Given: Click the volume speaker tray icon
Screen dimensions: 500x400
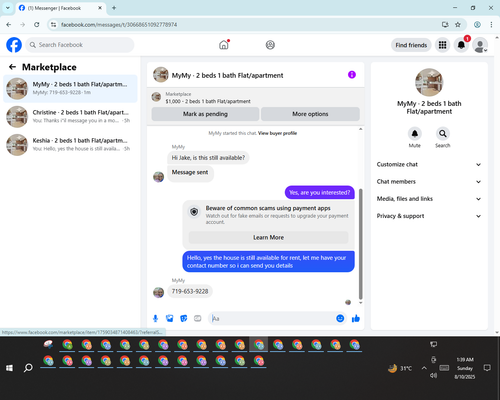Looking at the screenshot, I should tap(433, 376).
